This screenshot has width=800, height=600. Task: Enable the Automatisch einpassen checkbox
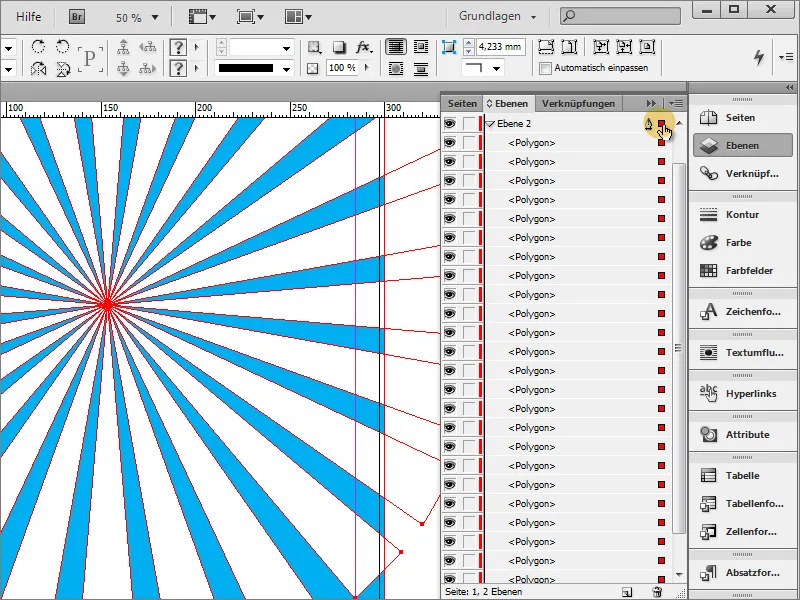click(544, 68)
